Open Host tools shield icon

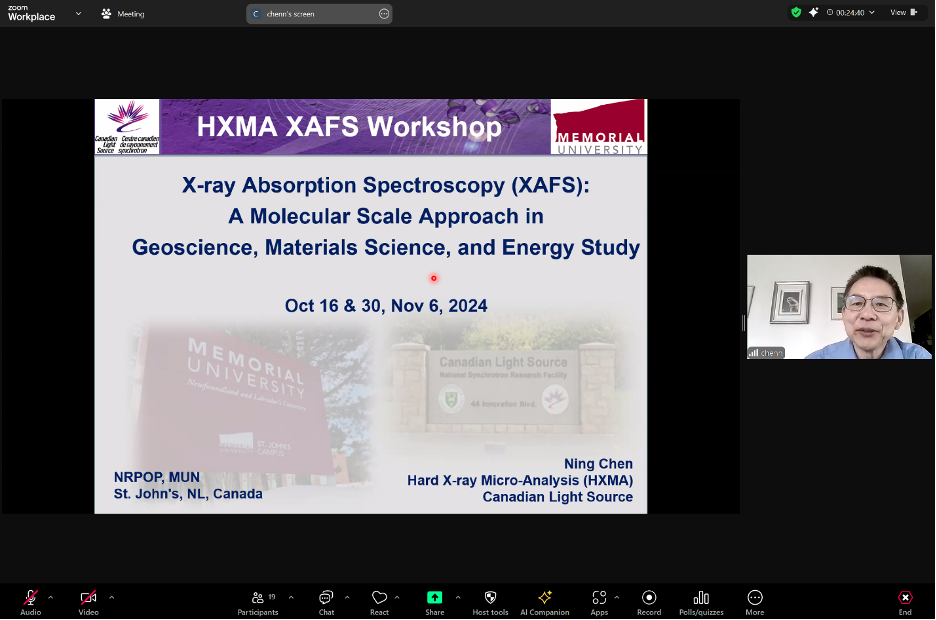490,598
